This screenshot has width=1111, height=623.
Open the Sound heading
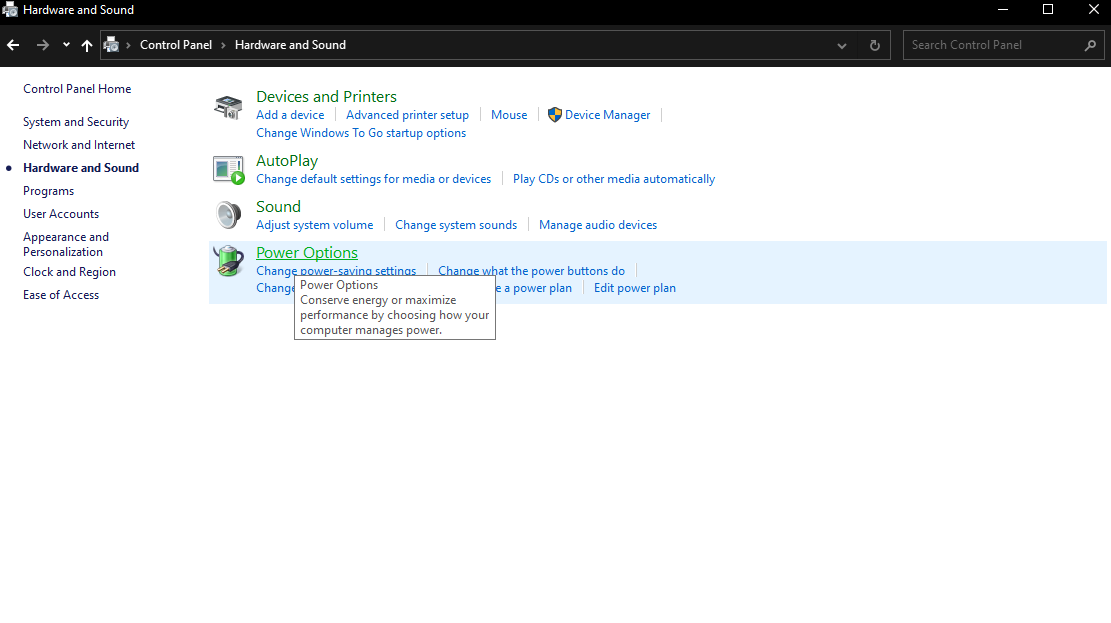coord(278,207)
